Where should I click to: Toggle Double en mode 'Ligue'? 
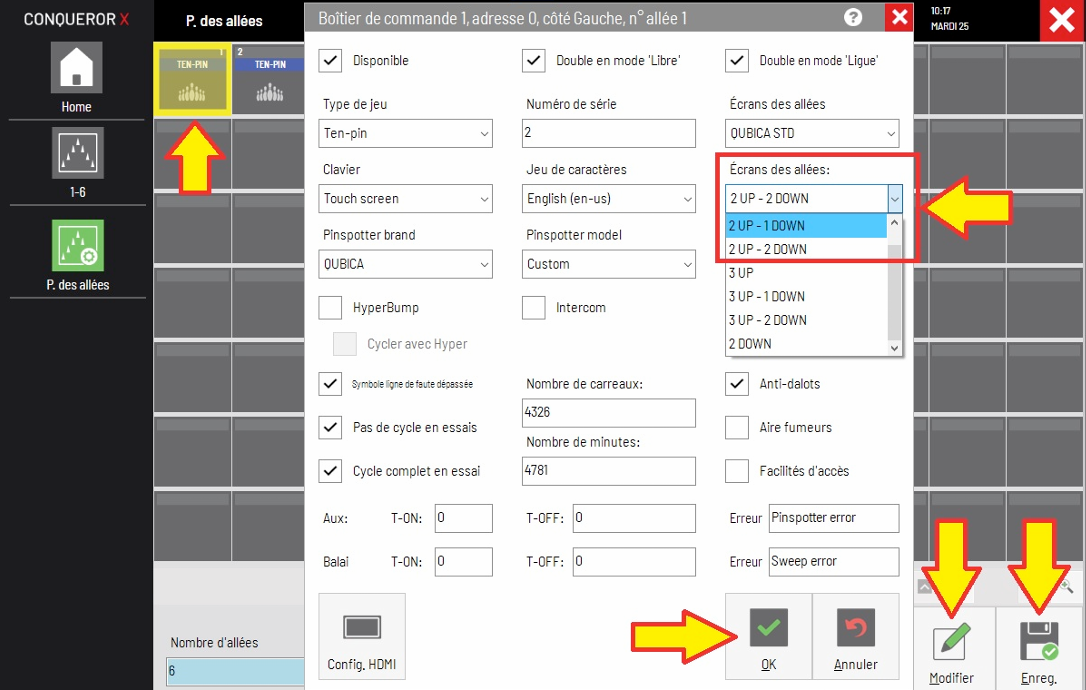(x=737, y=60)
